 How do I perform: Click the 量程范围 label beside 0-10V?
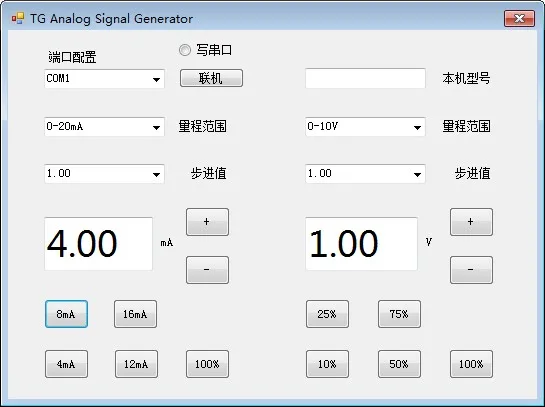[x=466, y=127]
